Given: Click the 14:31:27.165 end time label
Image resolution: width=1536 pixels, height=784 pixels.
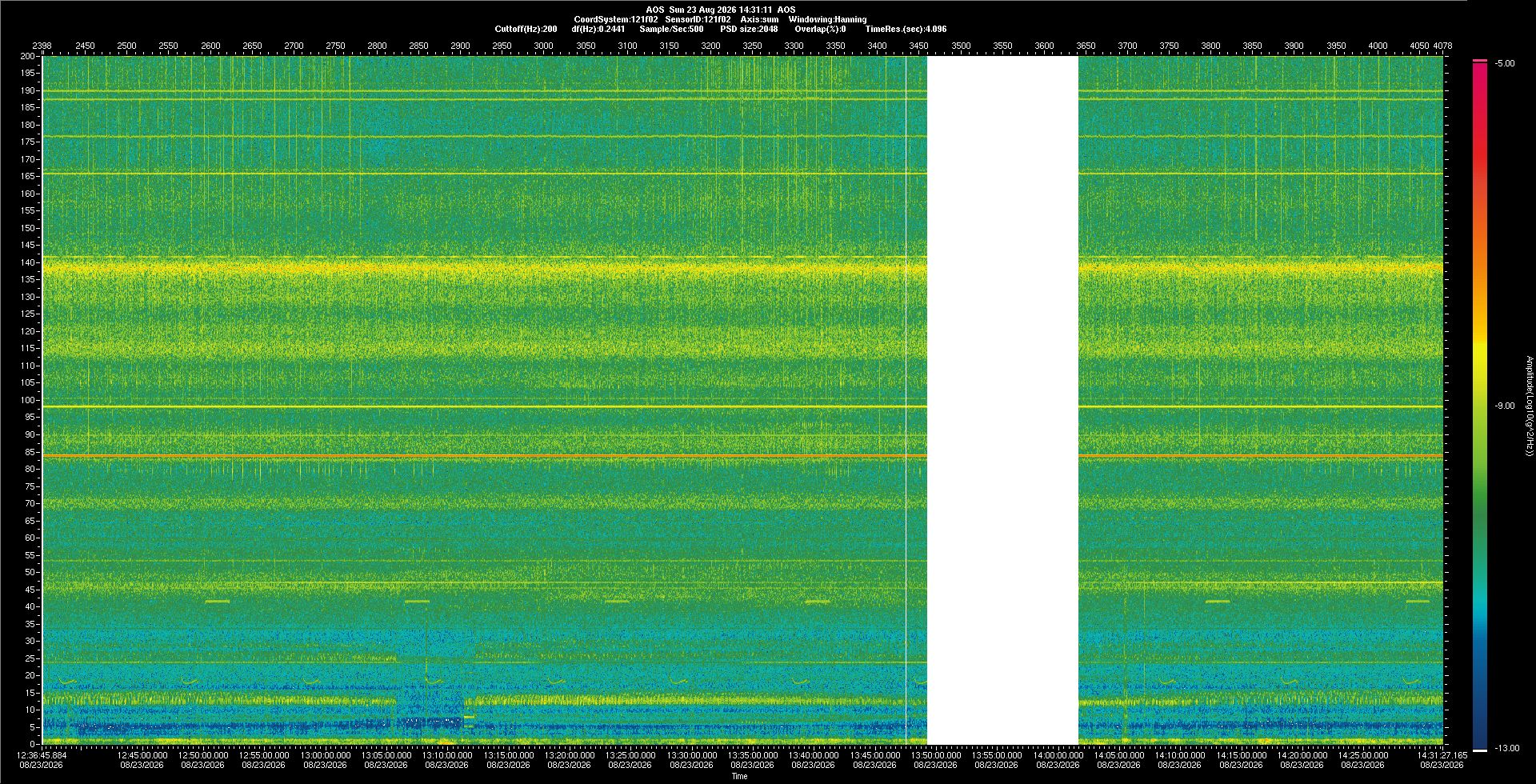Looking at the screenshot, I should pyautogui.click(x=1442, y=754).
